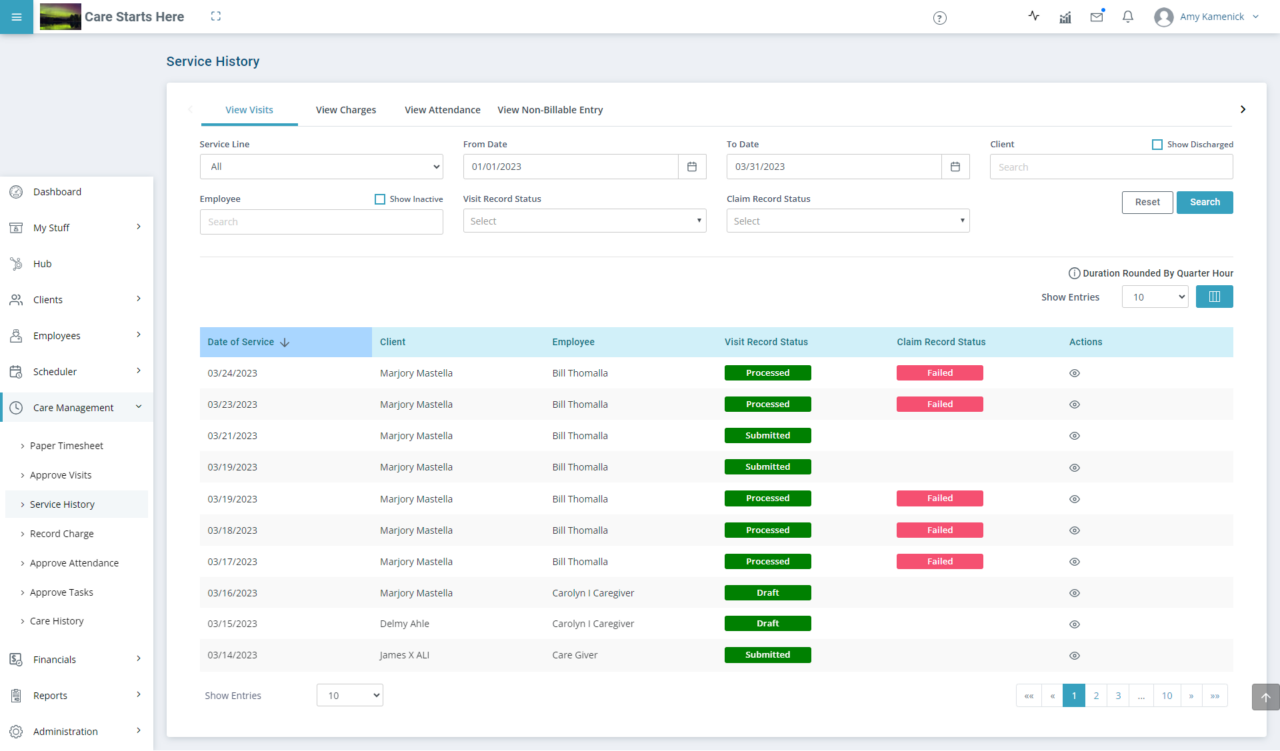Check the Show Inactive employee checkbox
The height and width of the screenshot is (751, 1280).
[x=379, y=199]
